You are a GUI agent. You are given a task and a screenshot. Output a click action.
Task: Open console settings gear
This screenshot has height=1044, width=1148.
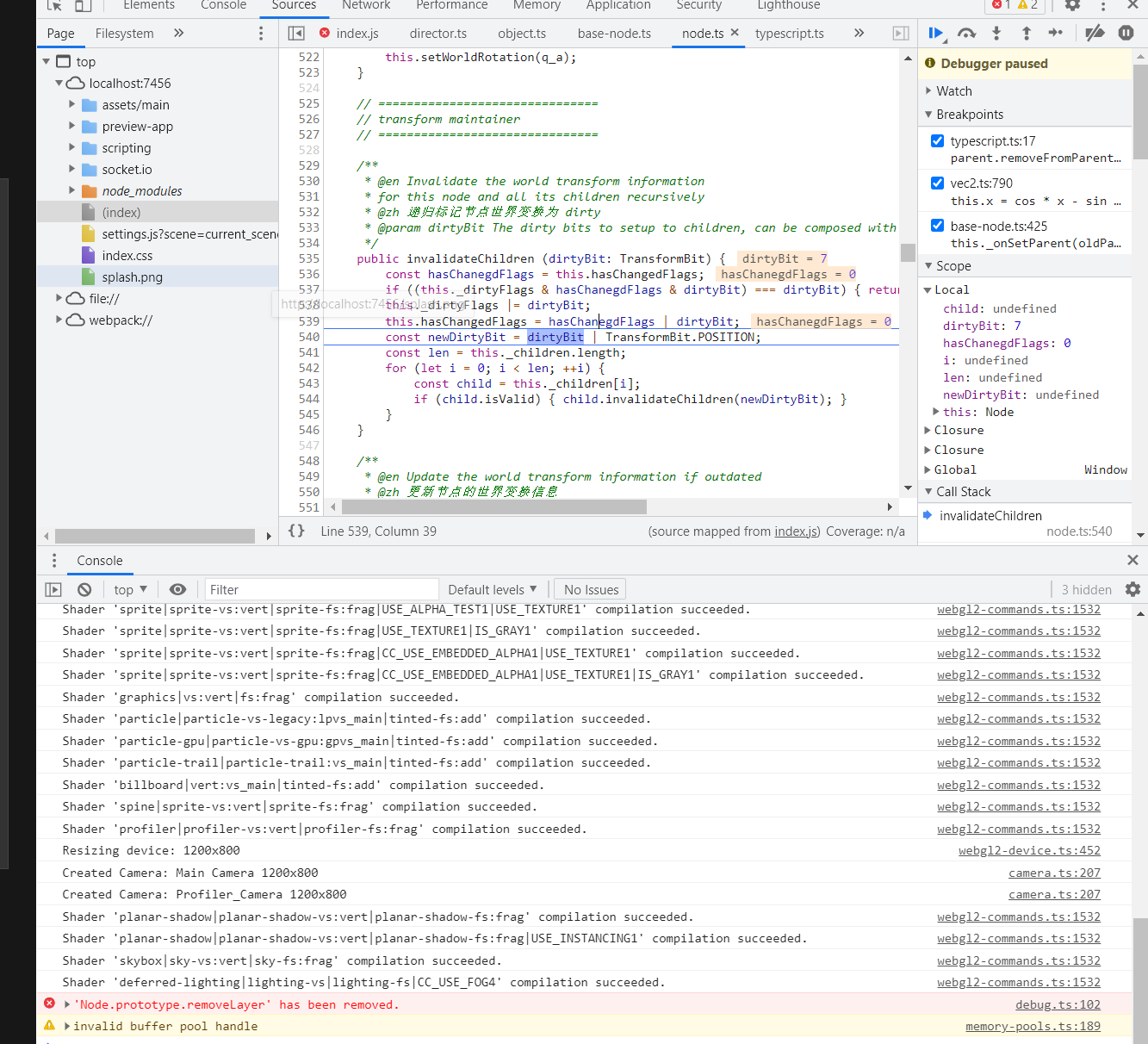click(x=1132, y=589)
